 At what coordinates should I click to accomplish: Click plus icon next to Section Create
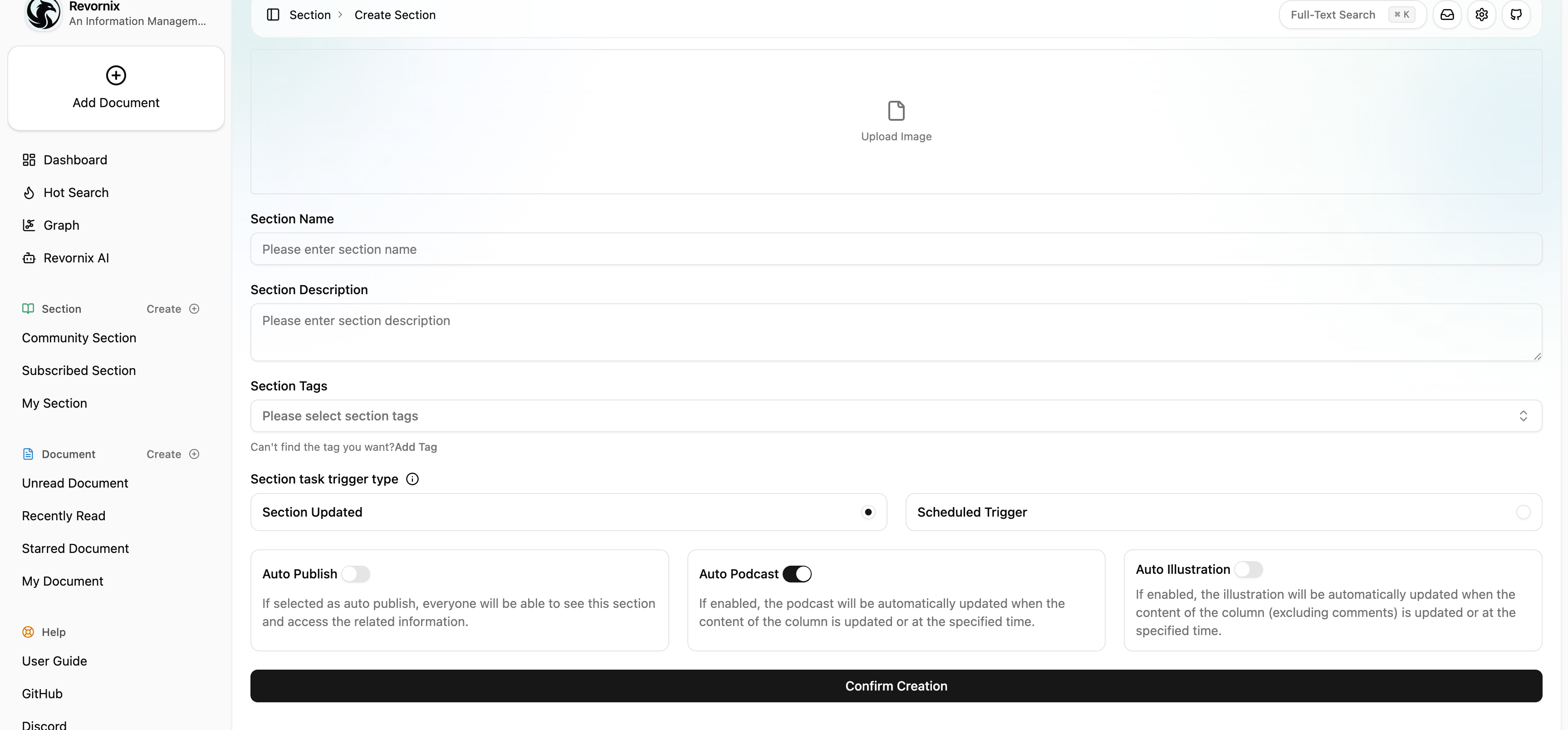(194, 309)
